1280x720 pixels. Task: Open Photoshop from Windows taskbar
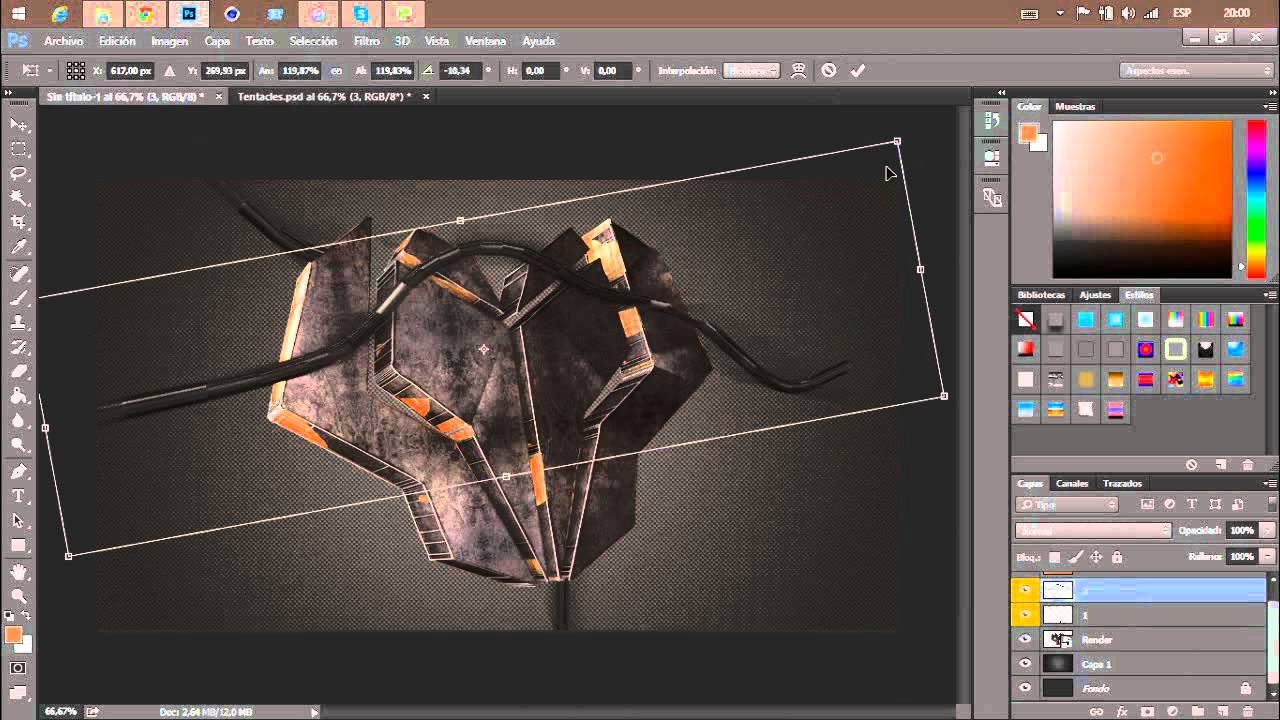(188, 14)
